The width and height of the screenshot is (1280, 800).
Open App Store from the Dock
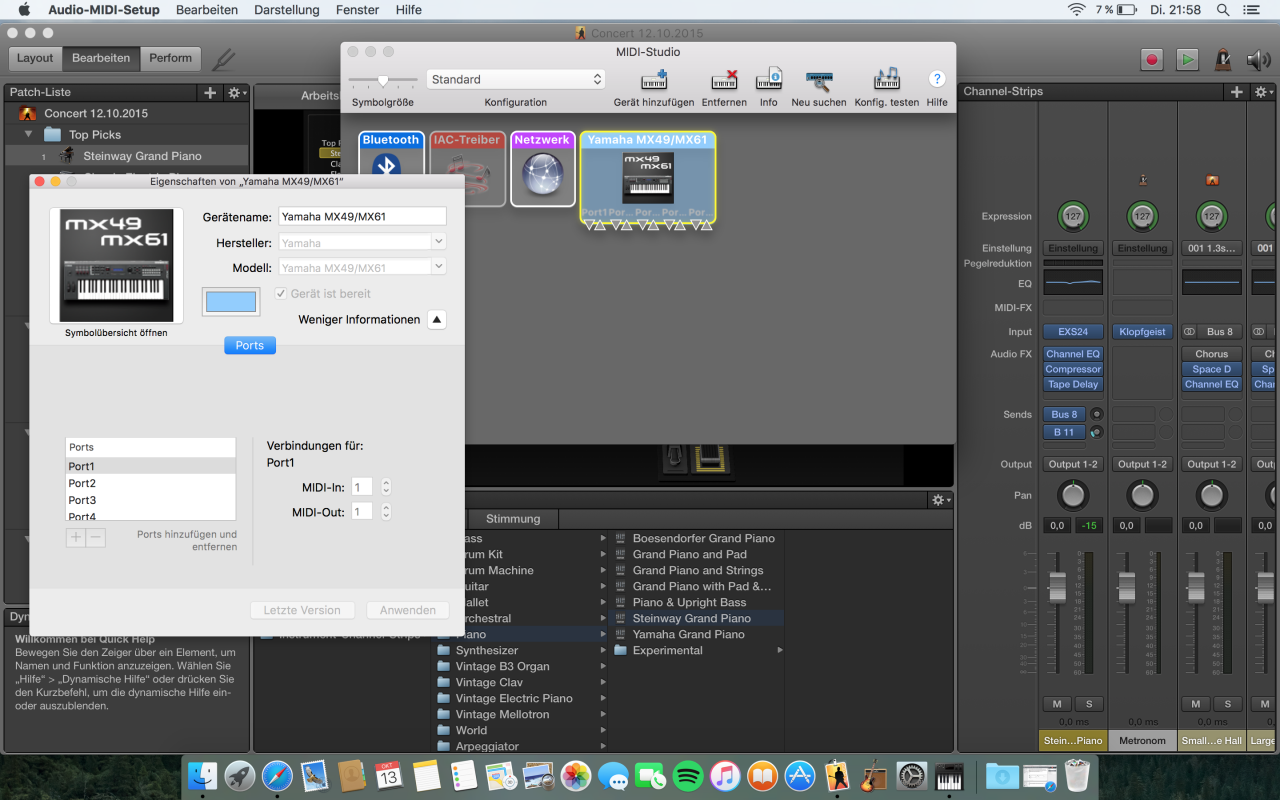tap(799, 775)
